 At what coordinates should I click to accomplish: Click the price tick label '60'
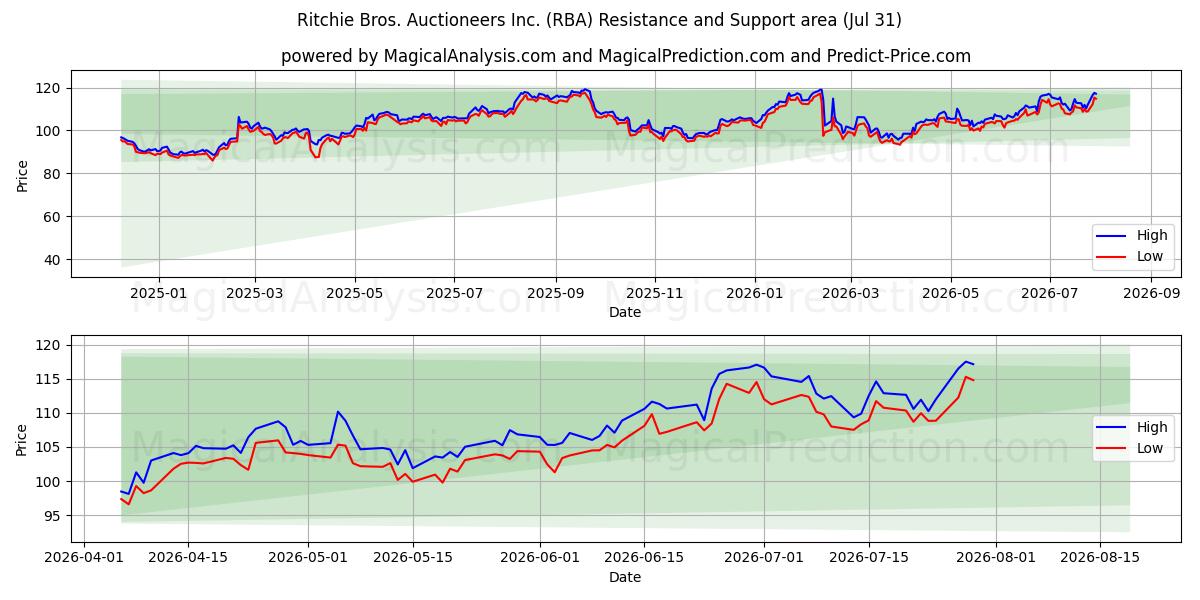point(53,217)
